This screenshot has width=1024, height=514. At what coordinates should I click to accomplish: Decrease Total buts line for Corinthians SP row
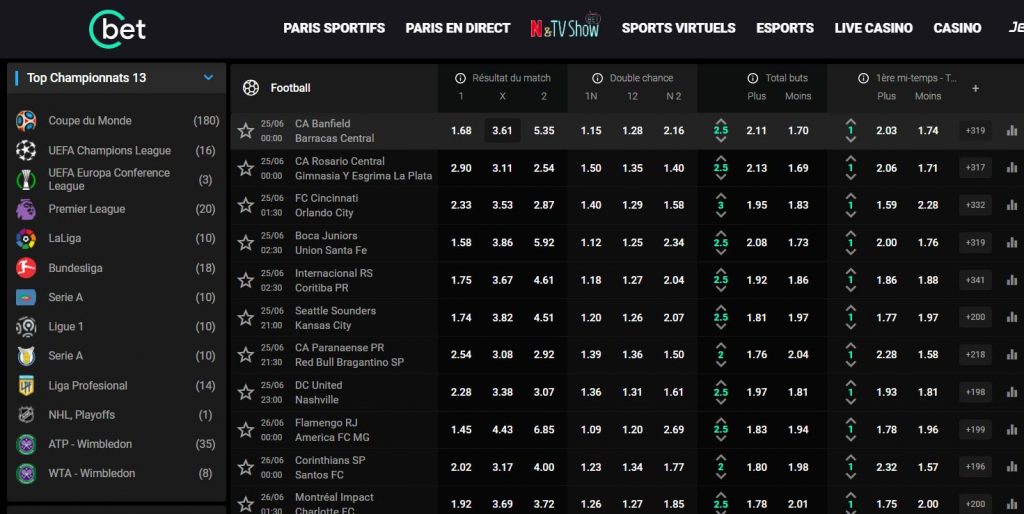pyautogui.click(x=720, y=476)
